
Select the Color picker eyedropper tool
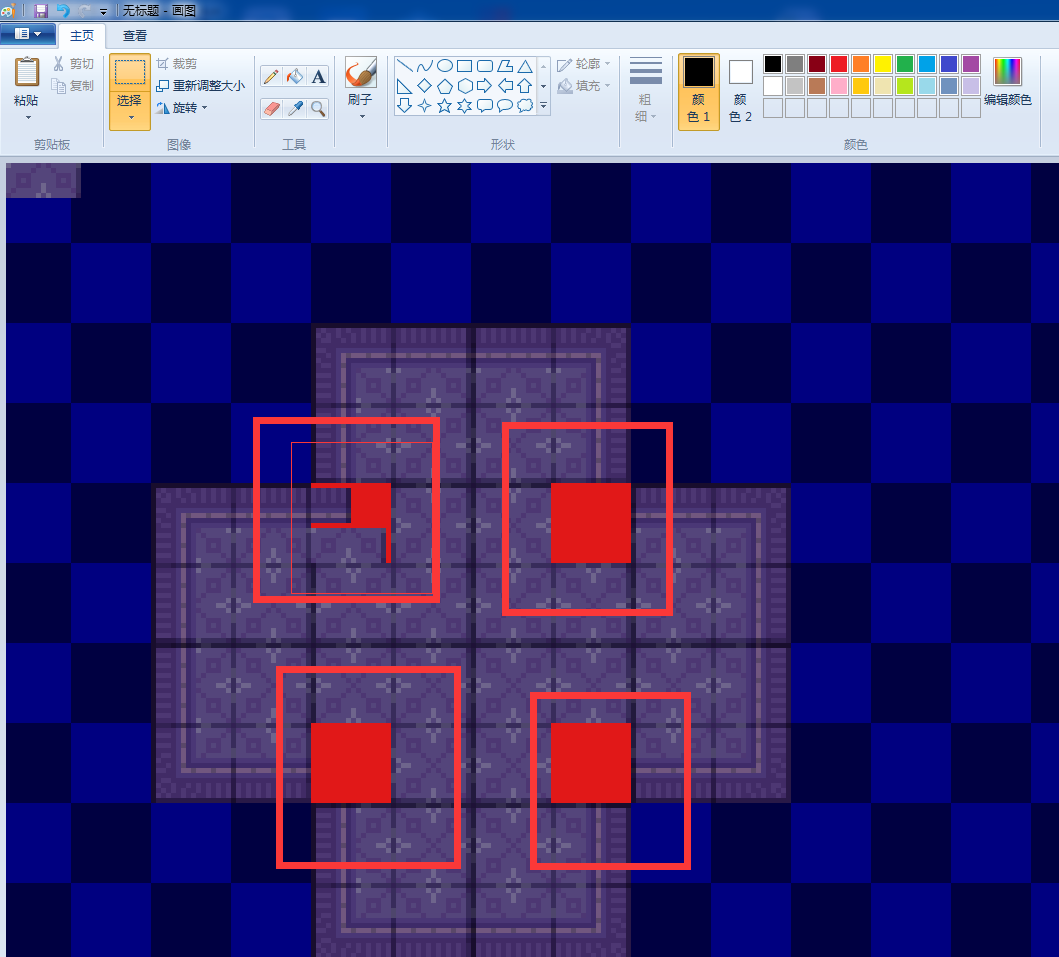click(x=294, y=109)
